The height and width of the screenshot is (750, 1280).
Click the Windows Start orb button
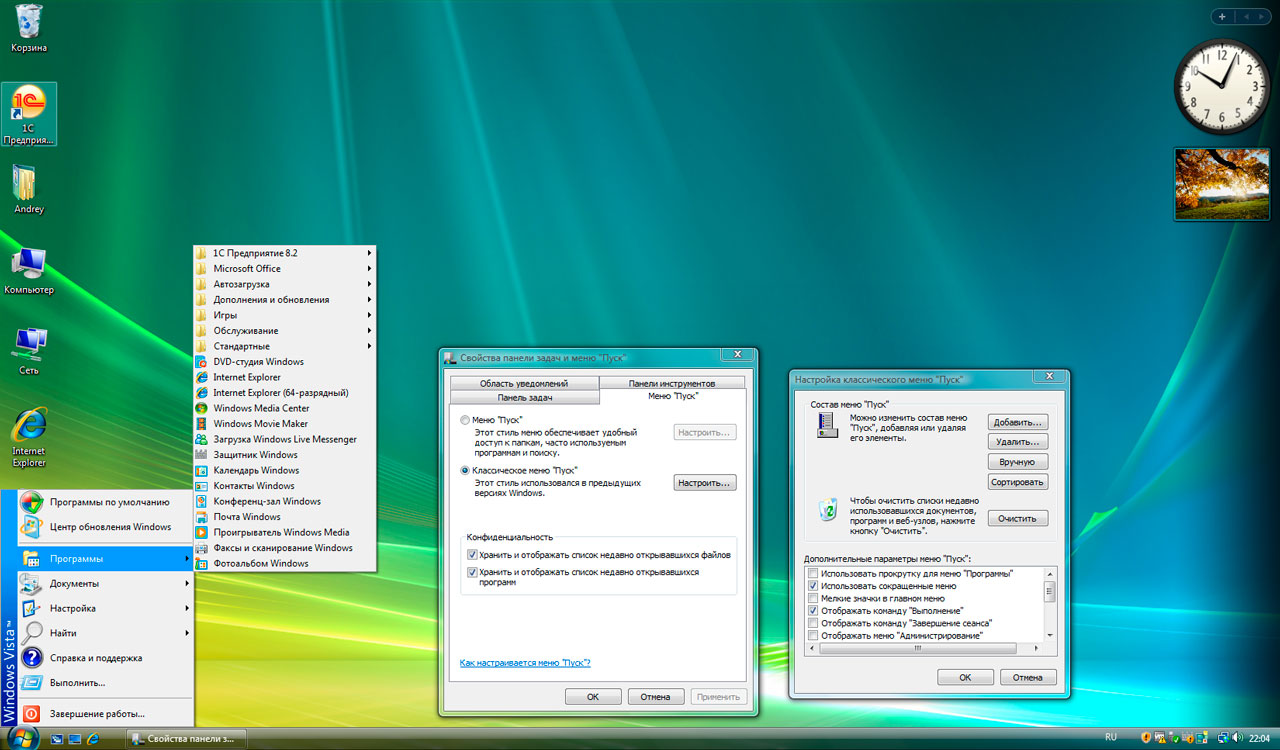[22, 738]
